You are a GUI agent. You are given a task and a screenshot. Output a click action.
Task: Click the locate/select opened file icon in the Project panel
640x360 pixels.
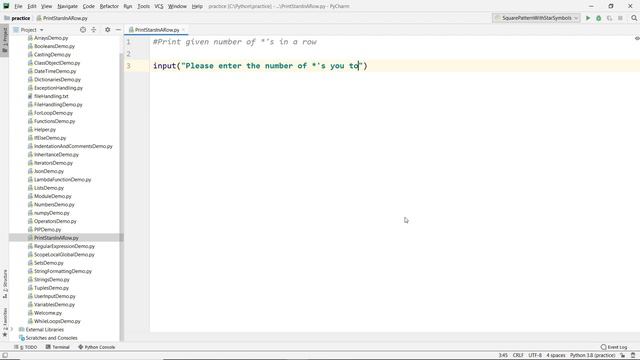[83, 30]
